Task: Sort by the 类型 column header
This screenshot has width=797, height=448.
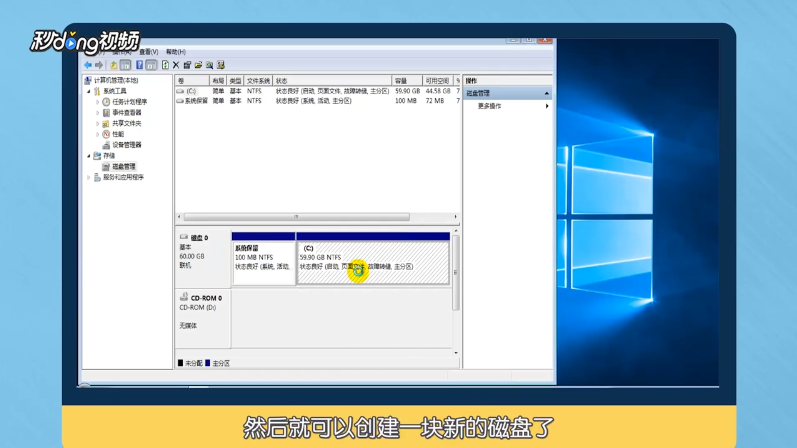Action: (235, 81)
